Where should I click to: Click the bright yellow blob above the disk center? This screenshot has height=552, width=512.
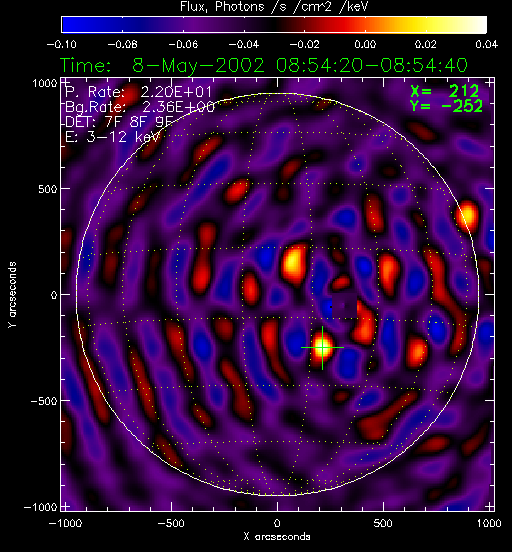click(x=293, y=263)
